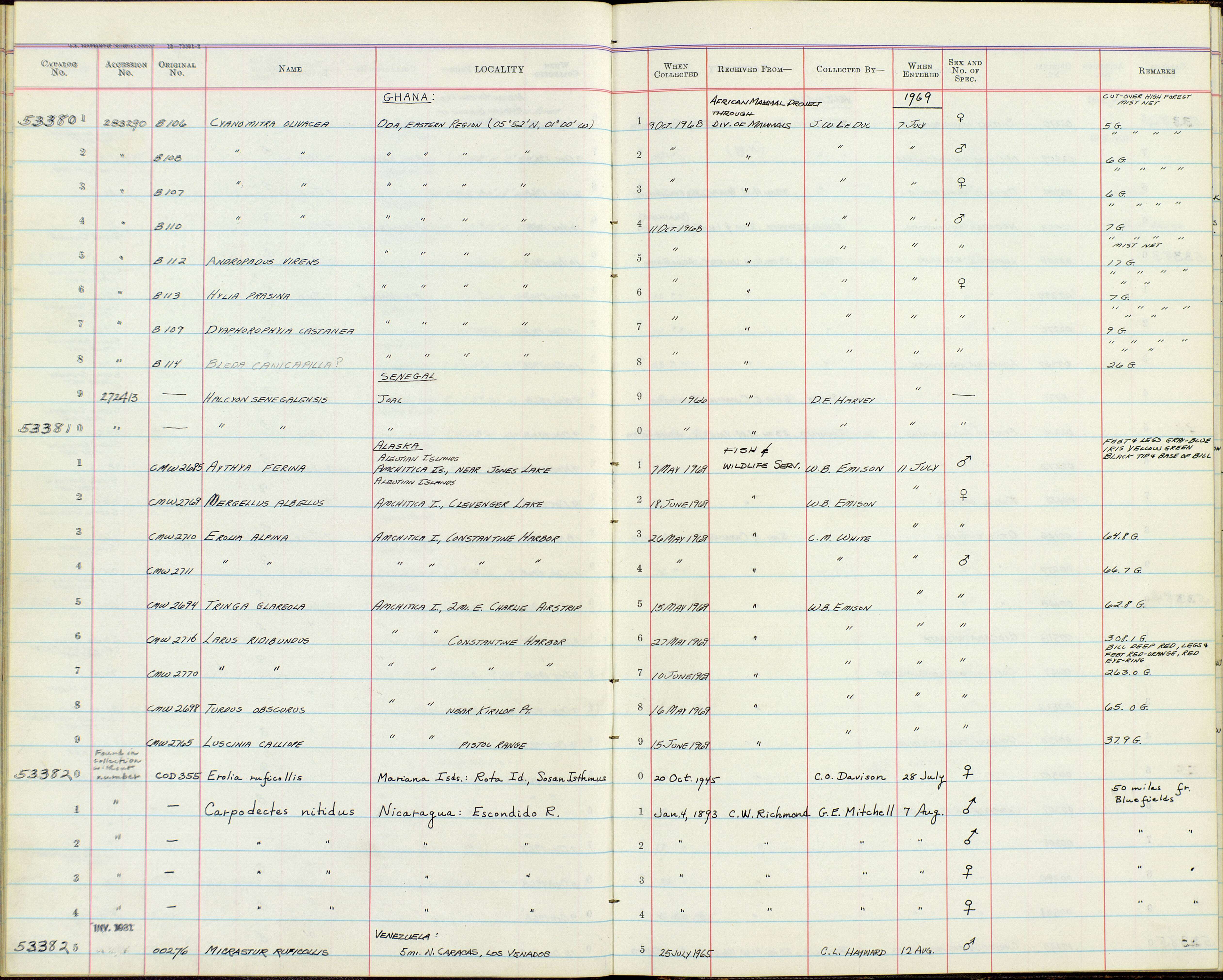Select the name 'MERGELLUS ALBELLUS'
1223x980 pixels.
[265, 503]
